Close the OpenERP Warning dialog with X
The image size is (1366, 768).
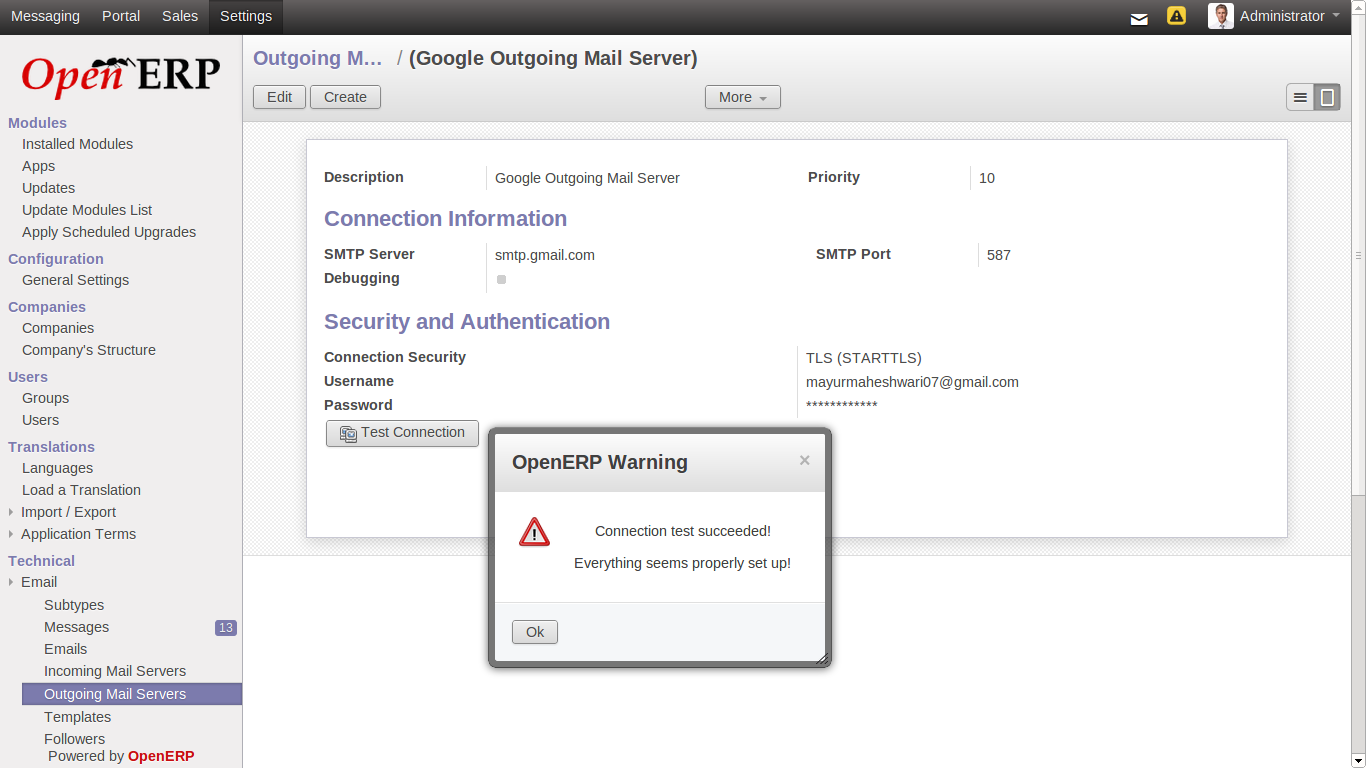click(x=805, y=461)
